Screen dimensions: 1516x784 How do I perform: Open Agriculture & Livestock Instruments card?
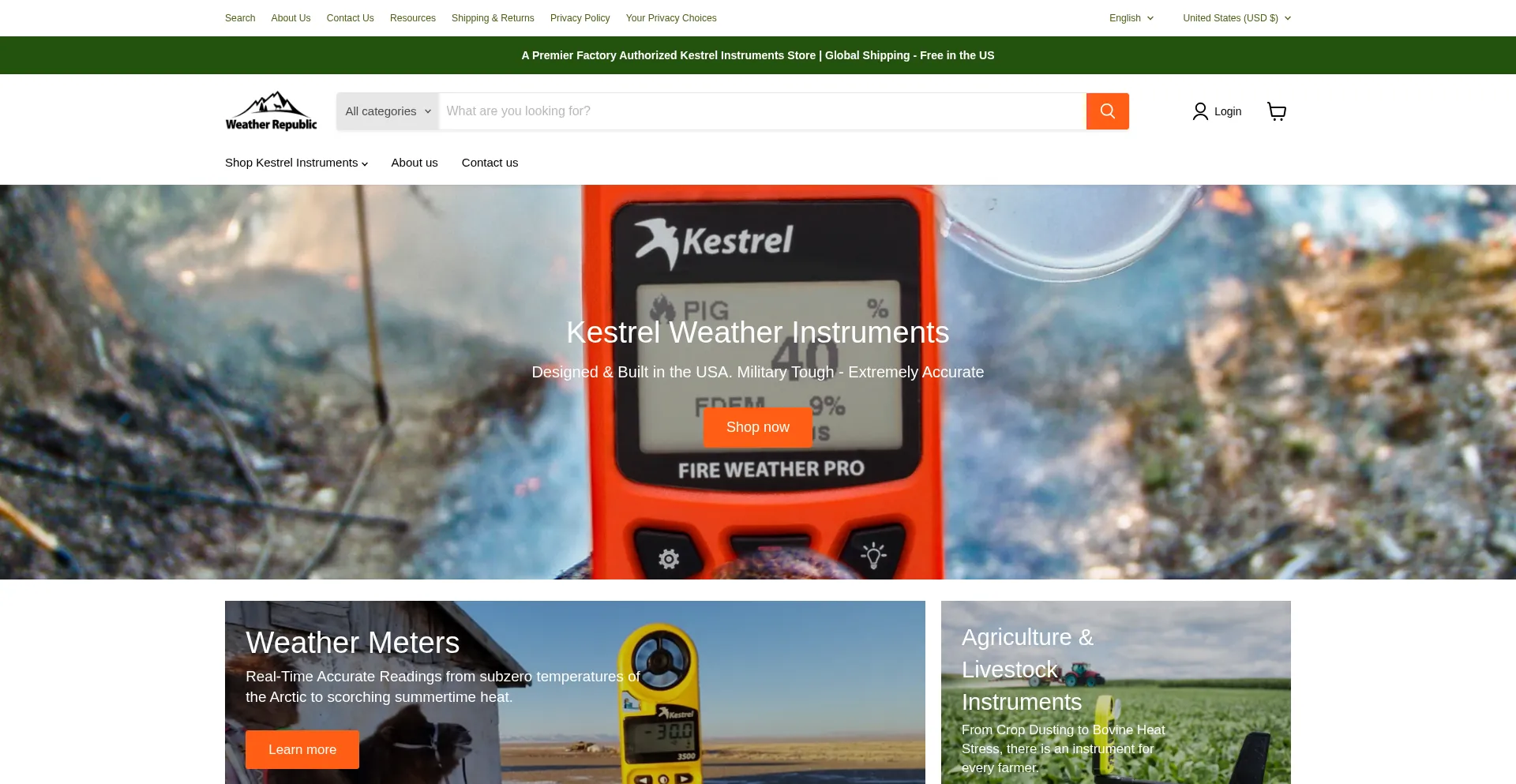[1116, 692]
